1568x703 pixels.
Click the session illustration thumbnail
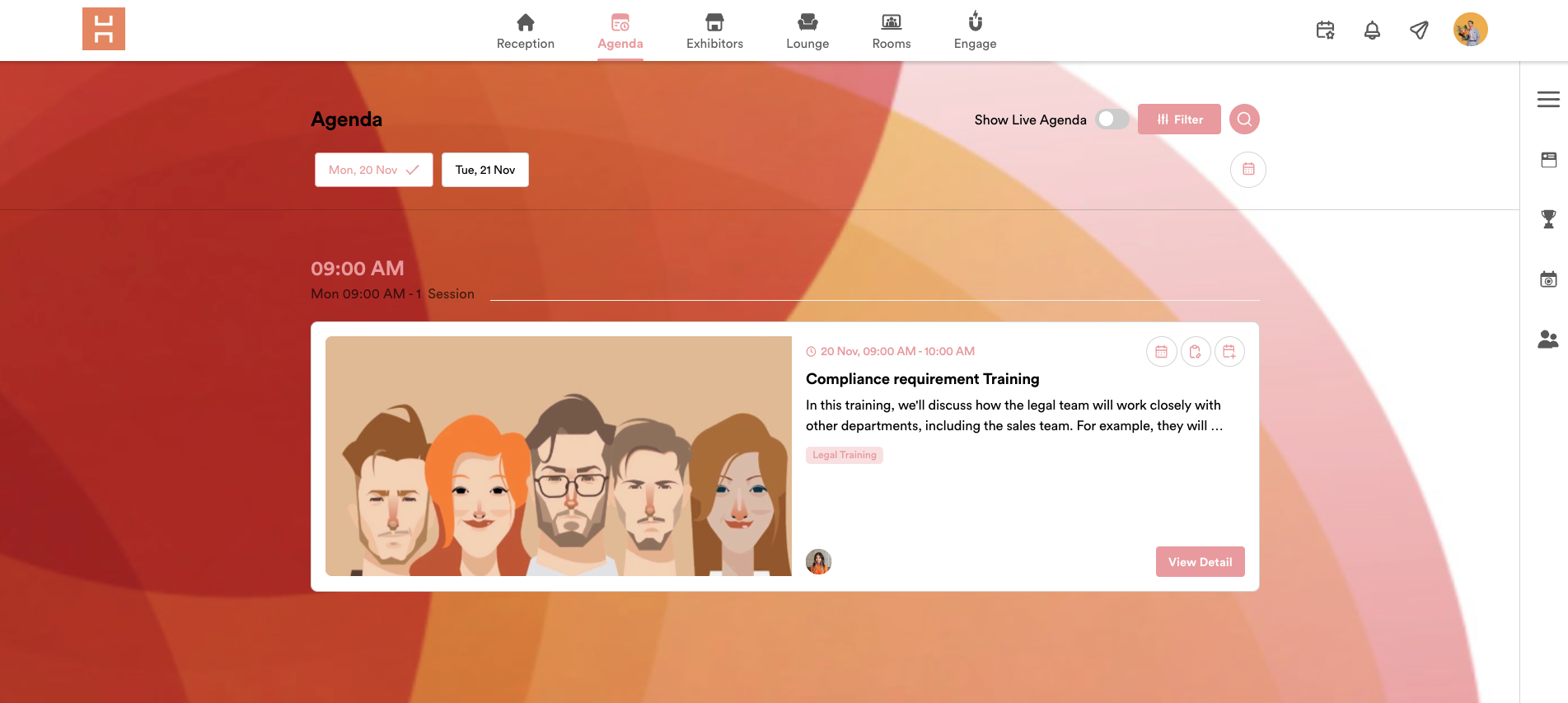[x=559, y=456]
